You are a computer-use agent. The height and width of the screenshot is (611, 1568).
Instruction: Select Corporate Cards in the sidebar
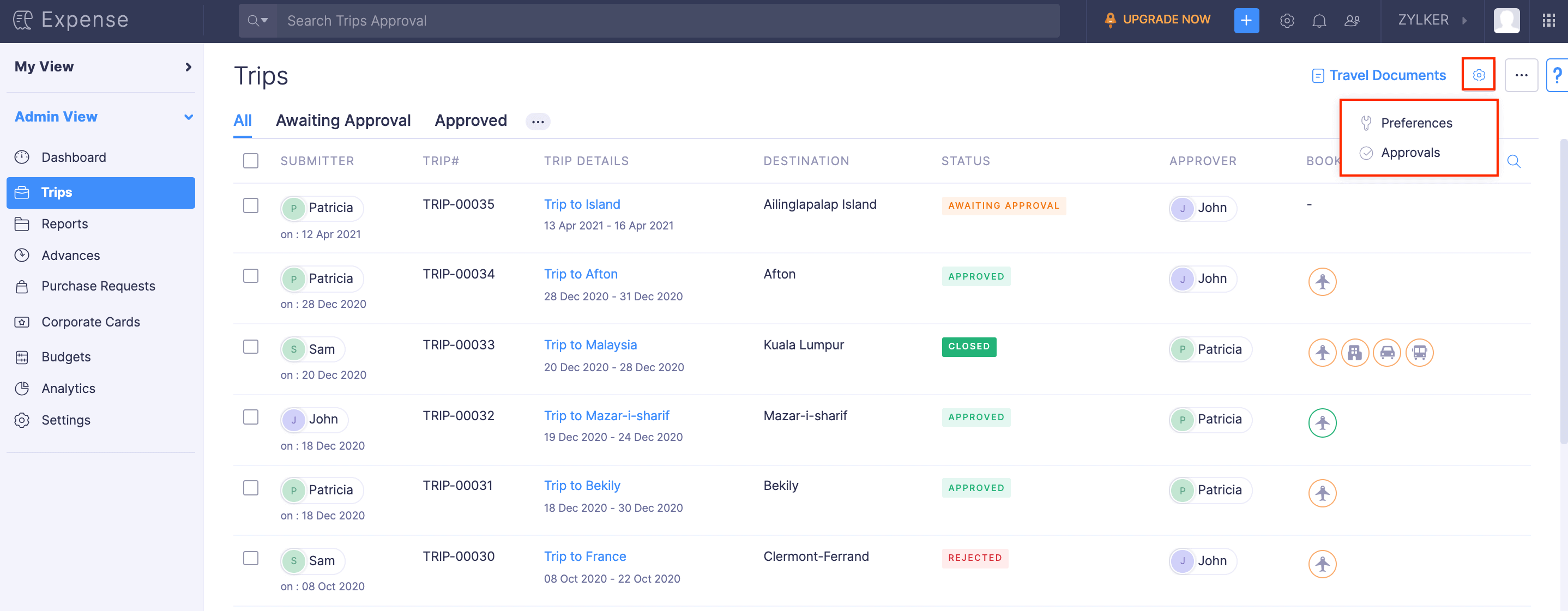(x=90, y=322)
